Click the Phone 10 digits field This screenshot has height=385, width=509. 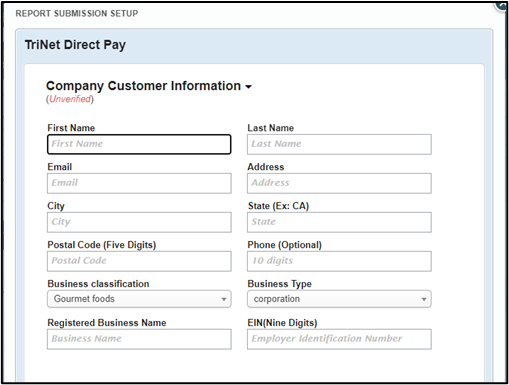click(339, 261)
